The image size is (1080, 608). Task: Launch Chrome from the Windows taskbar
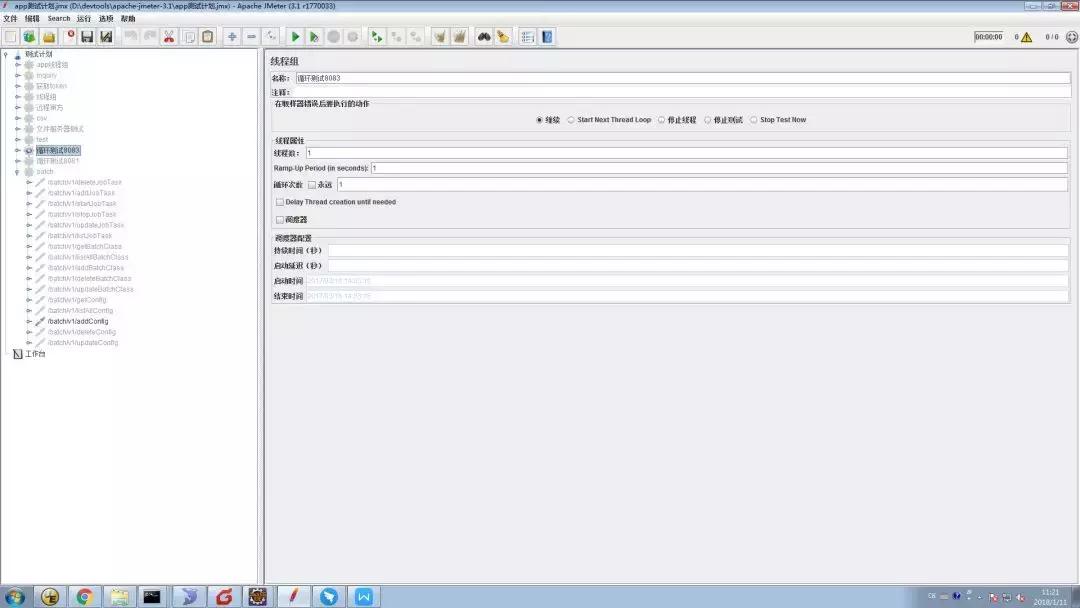[83, 596]
